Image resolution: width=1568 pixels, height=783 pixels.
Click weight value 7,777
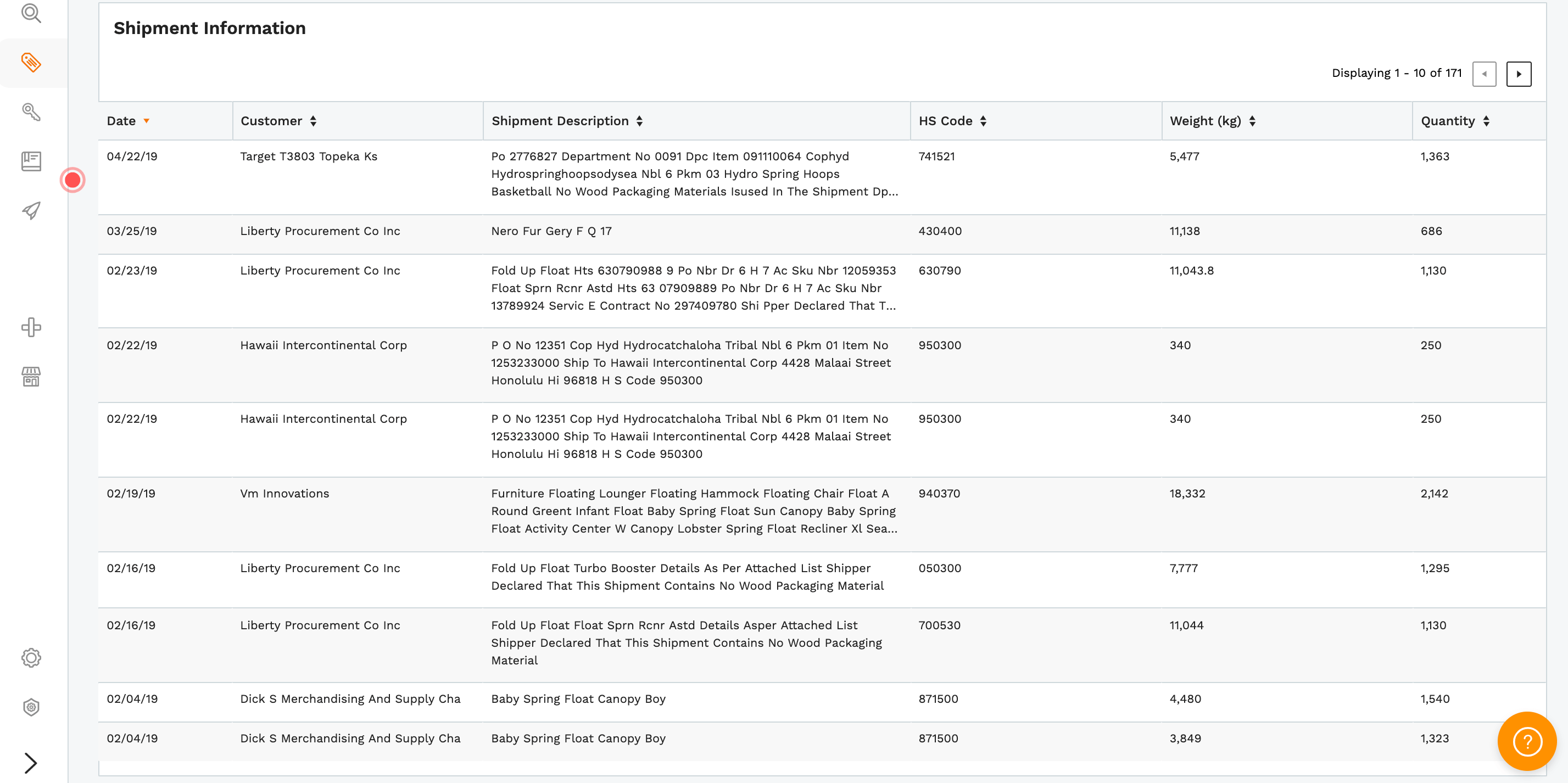coord(1184,568)
